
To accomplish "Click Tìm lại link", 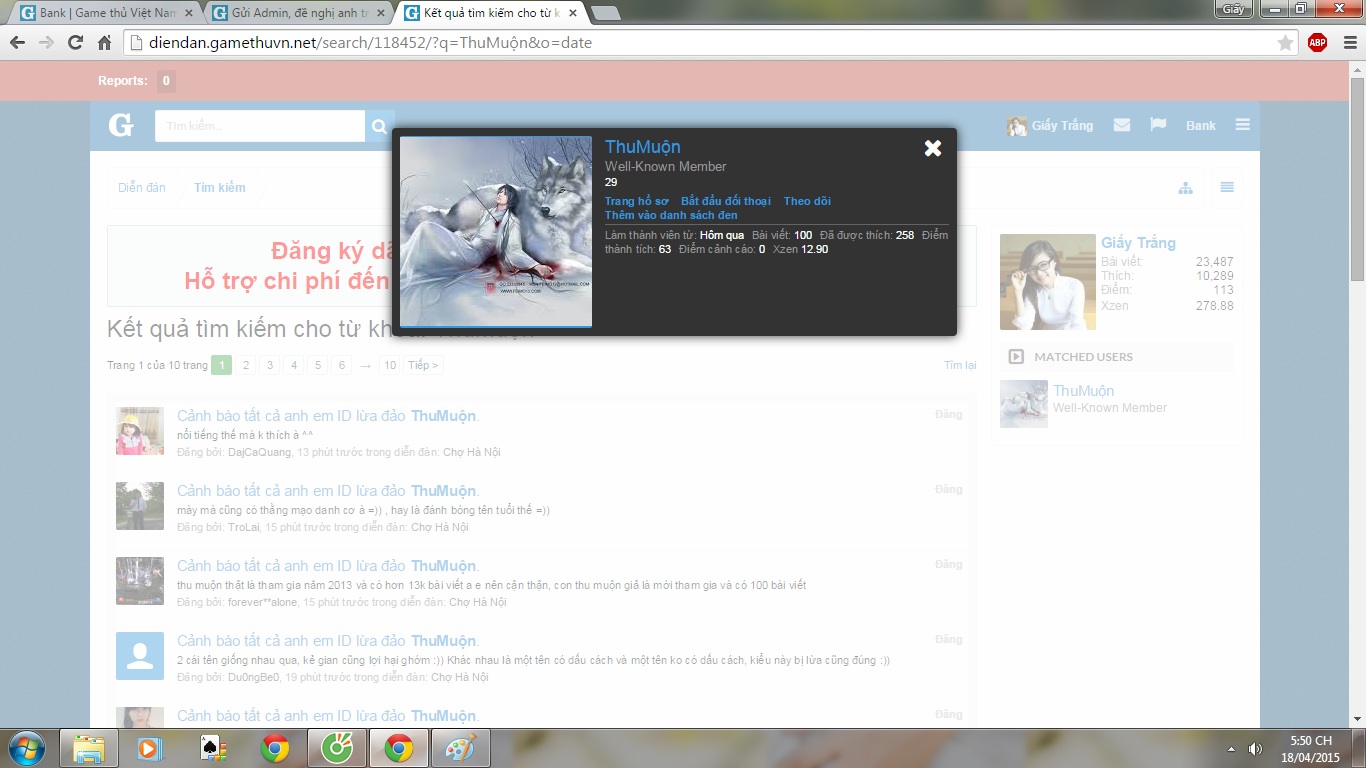I will (x=960, y=365).
